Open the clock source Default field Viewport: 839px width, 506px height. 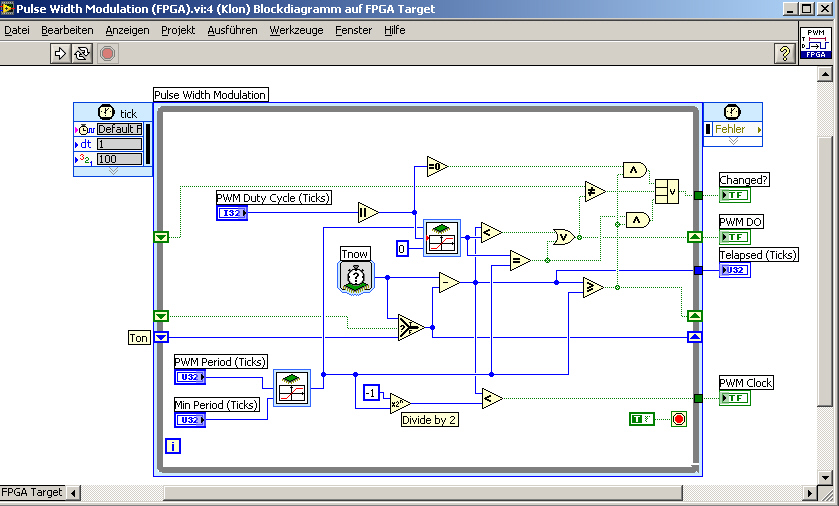119,129
